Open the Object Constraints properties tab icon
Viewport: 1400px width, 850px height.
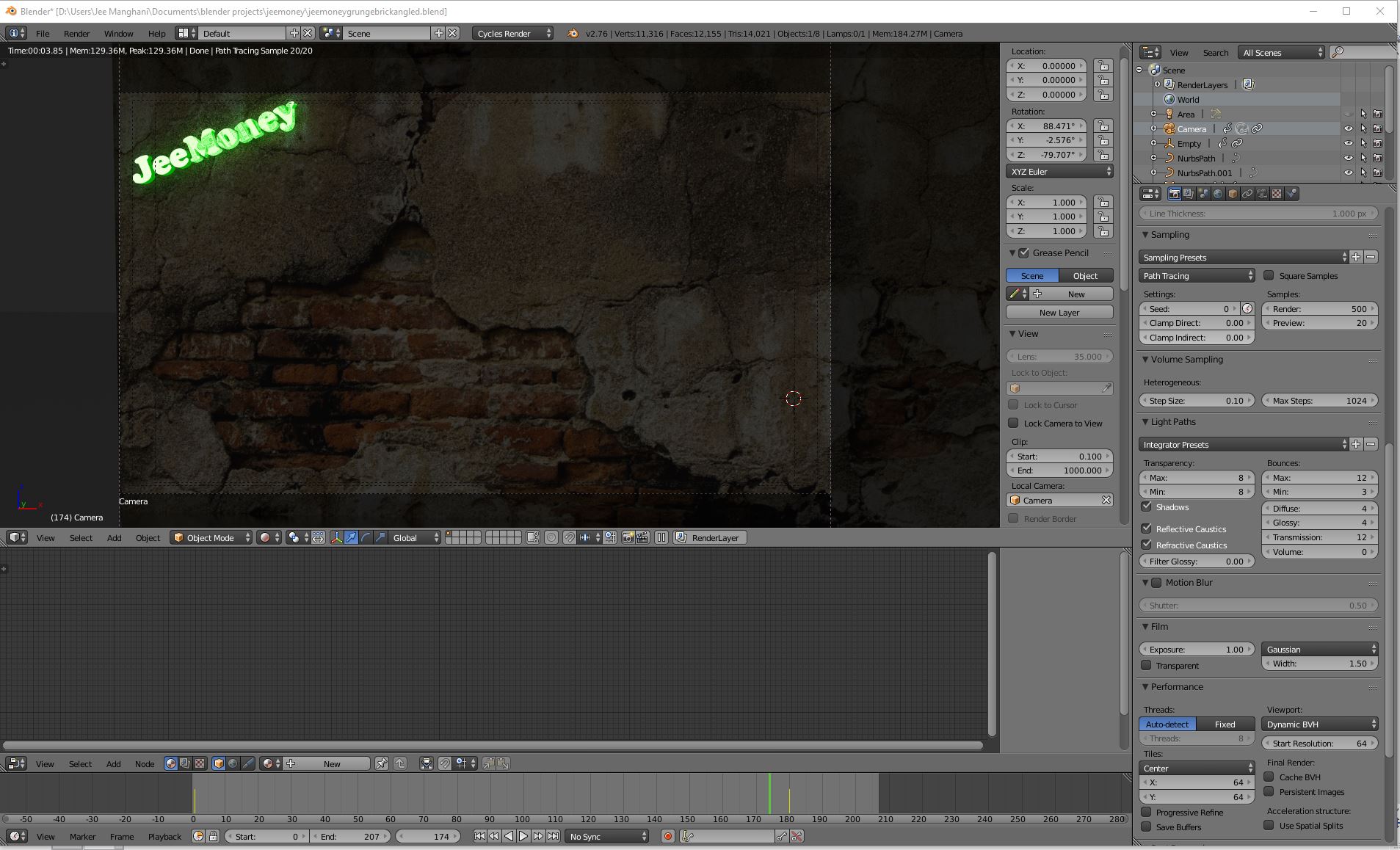coord(1247,194)
